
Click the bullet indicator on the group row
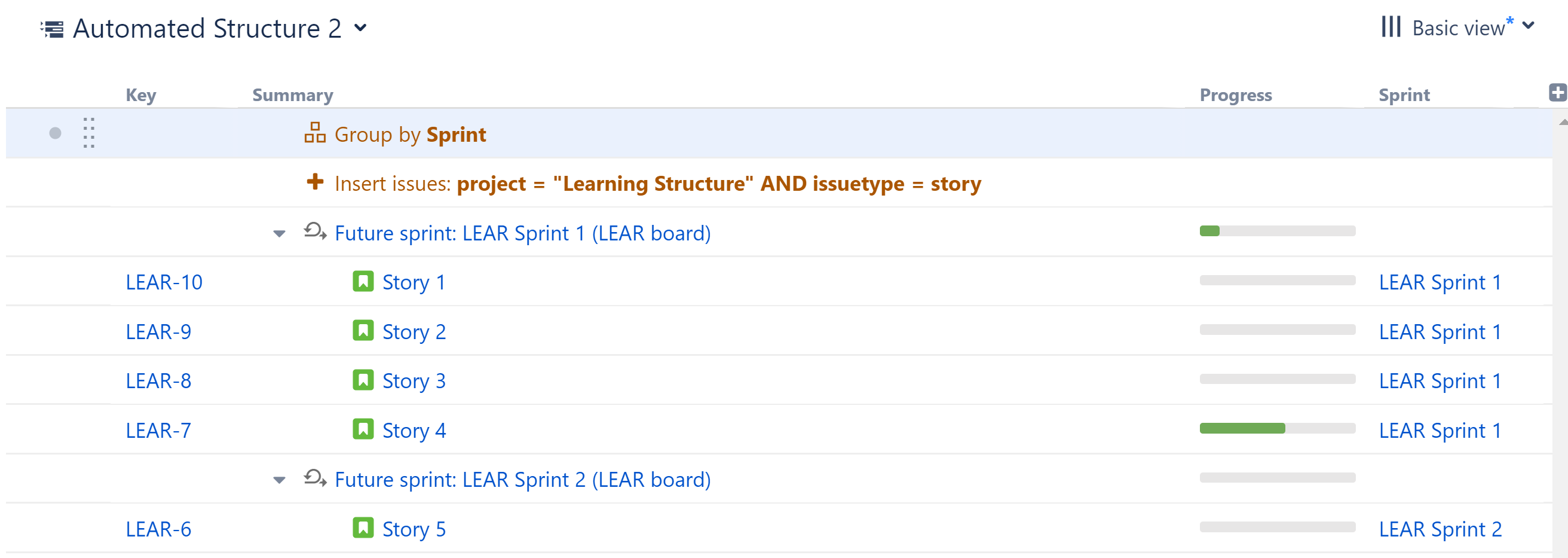56,133
